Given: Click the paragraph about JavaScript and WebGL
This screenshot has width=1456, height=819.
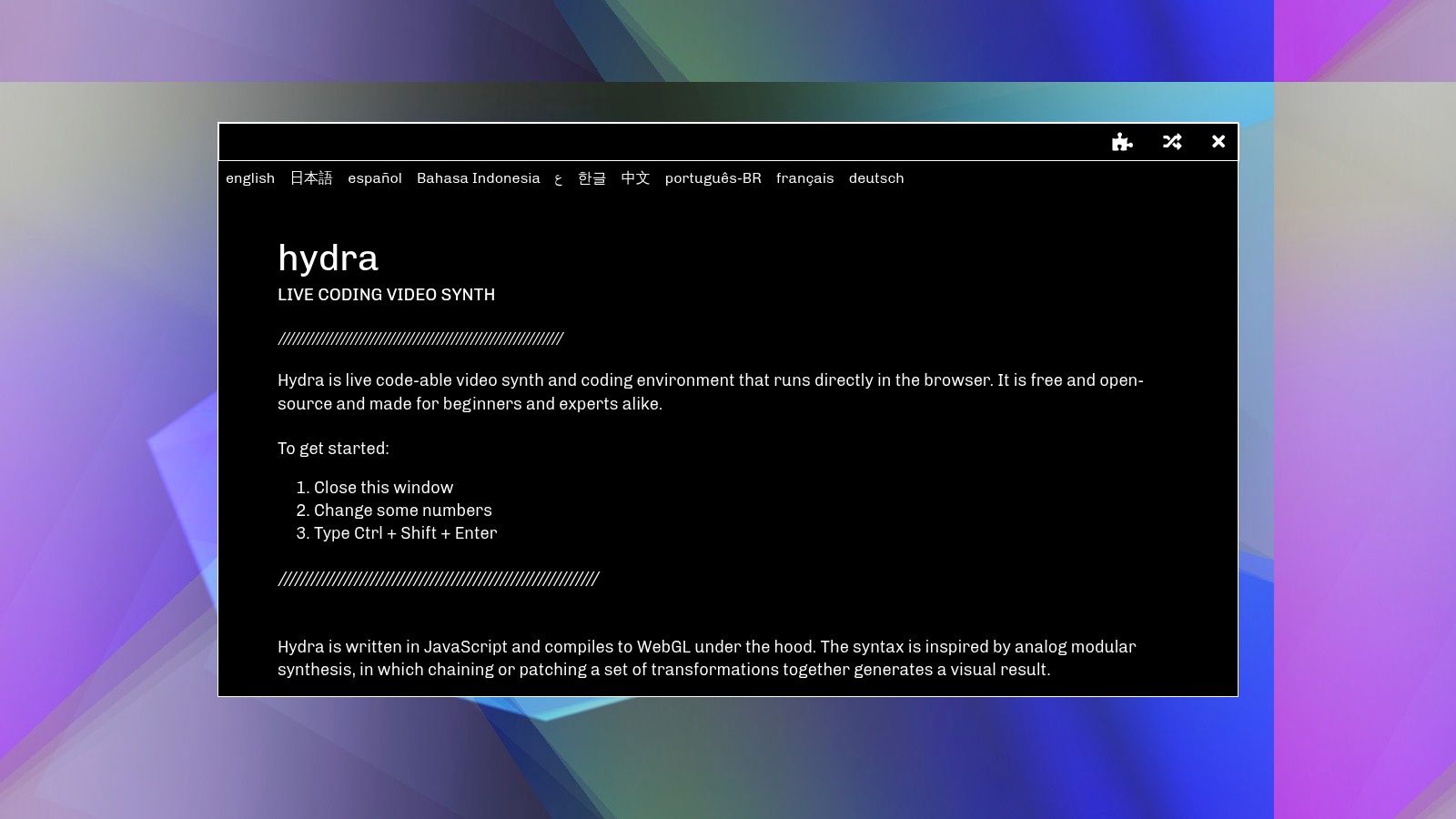Looking at the screenshot, I should (x=707, y=658).
